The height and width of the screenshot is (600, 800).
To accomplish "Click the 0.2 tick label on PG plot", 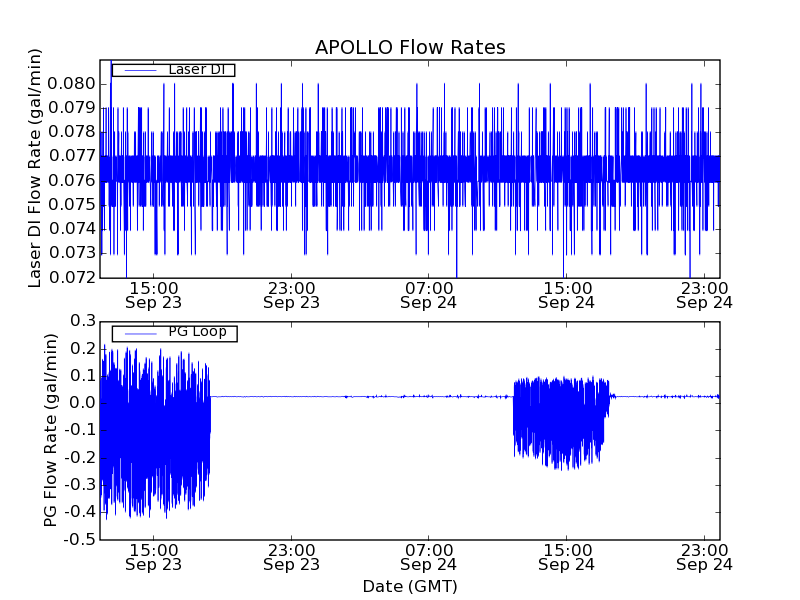I will [83, 348].
